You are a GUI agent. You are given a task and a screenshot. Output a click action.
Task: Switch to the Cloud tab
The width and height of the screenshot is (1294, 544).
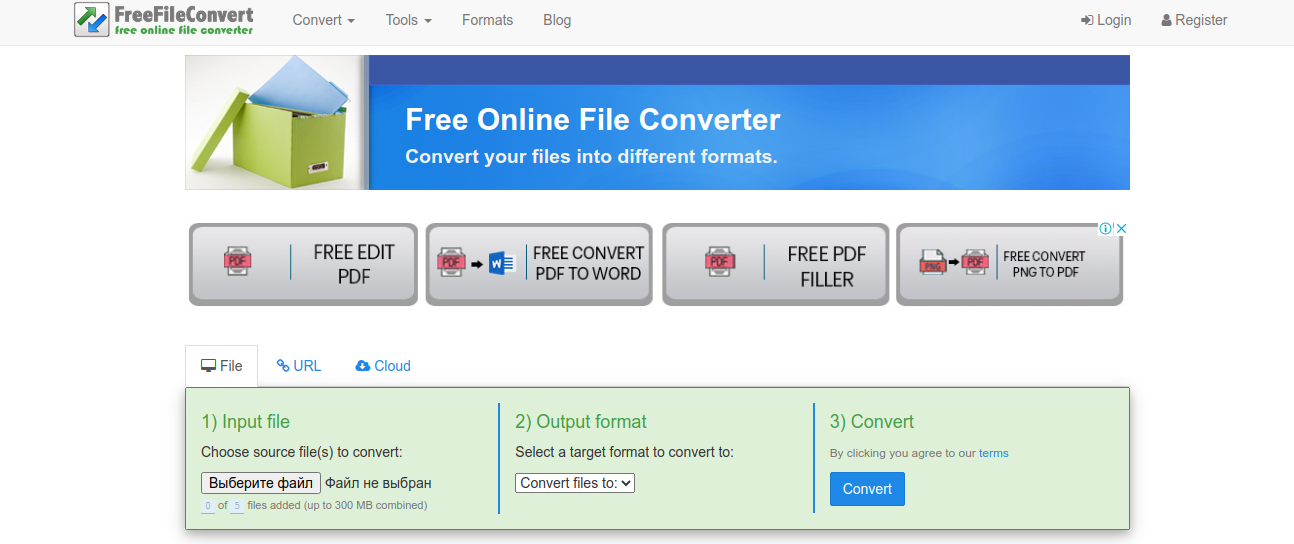point(383,366)
